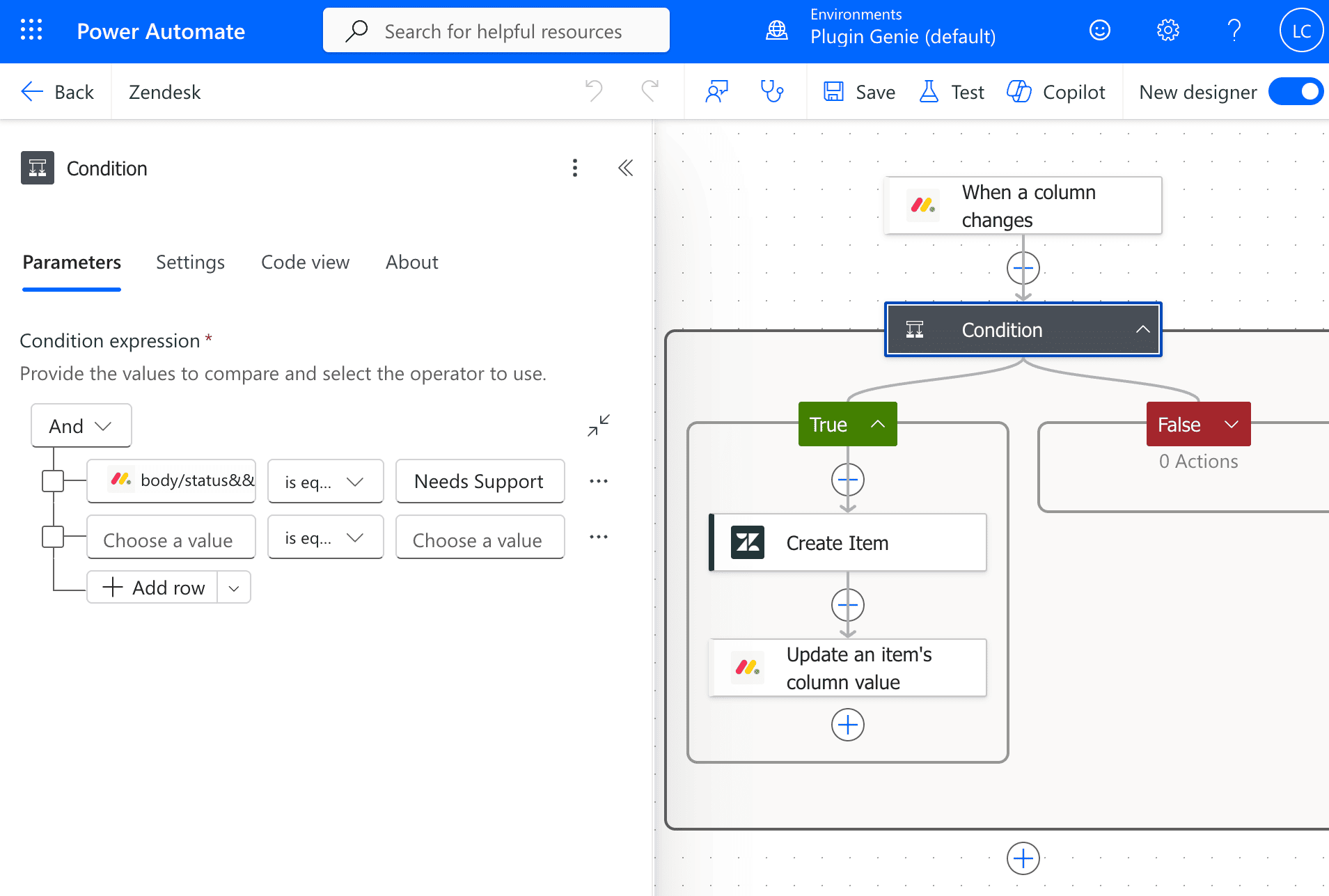This screenshot has width=1329, height=896.
Task: Open the Help question mark
Action: 1234,31
